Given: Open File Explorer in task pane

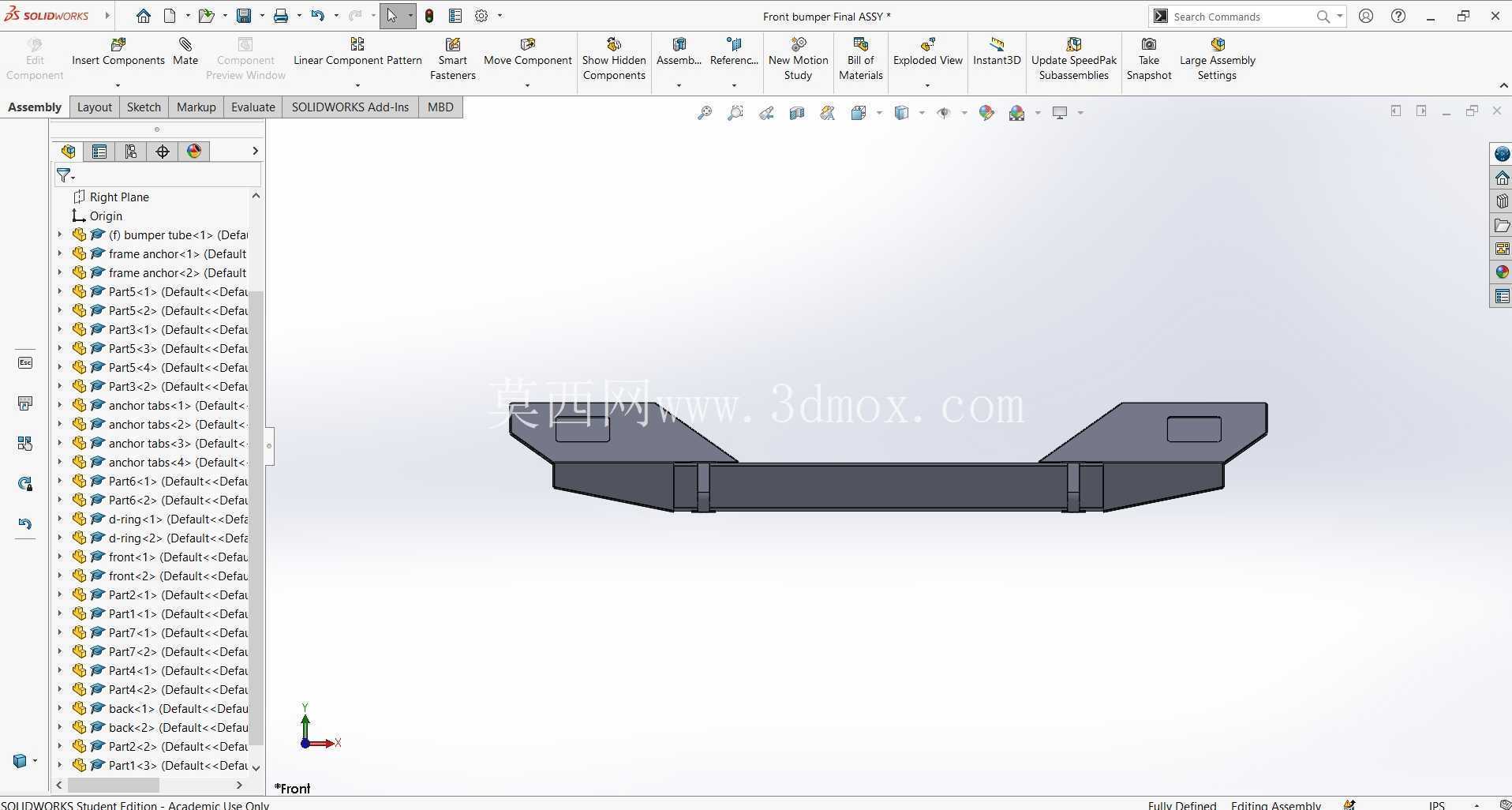Looking at the screenshot, I should click(1502, 225).
